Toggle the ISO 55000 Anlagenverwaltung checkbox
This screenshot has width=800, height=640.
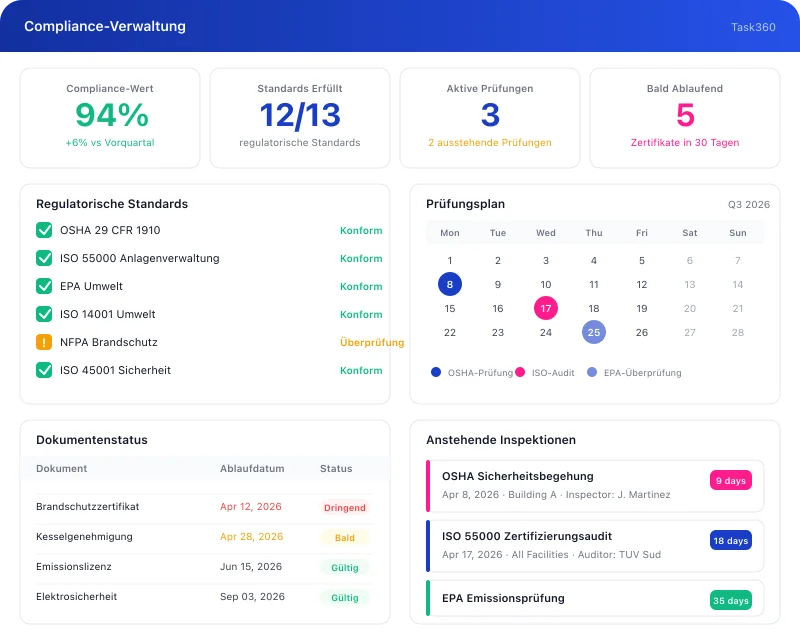(44, 258)
